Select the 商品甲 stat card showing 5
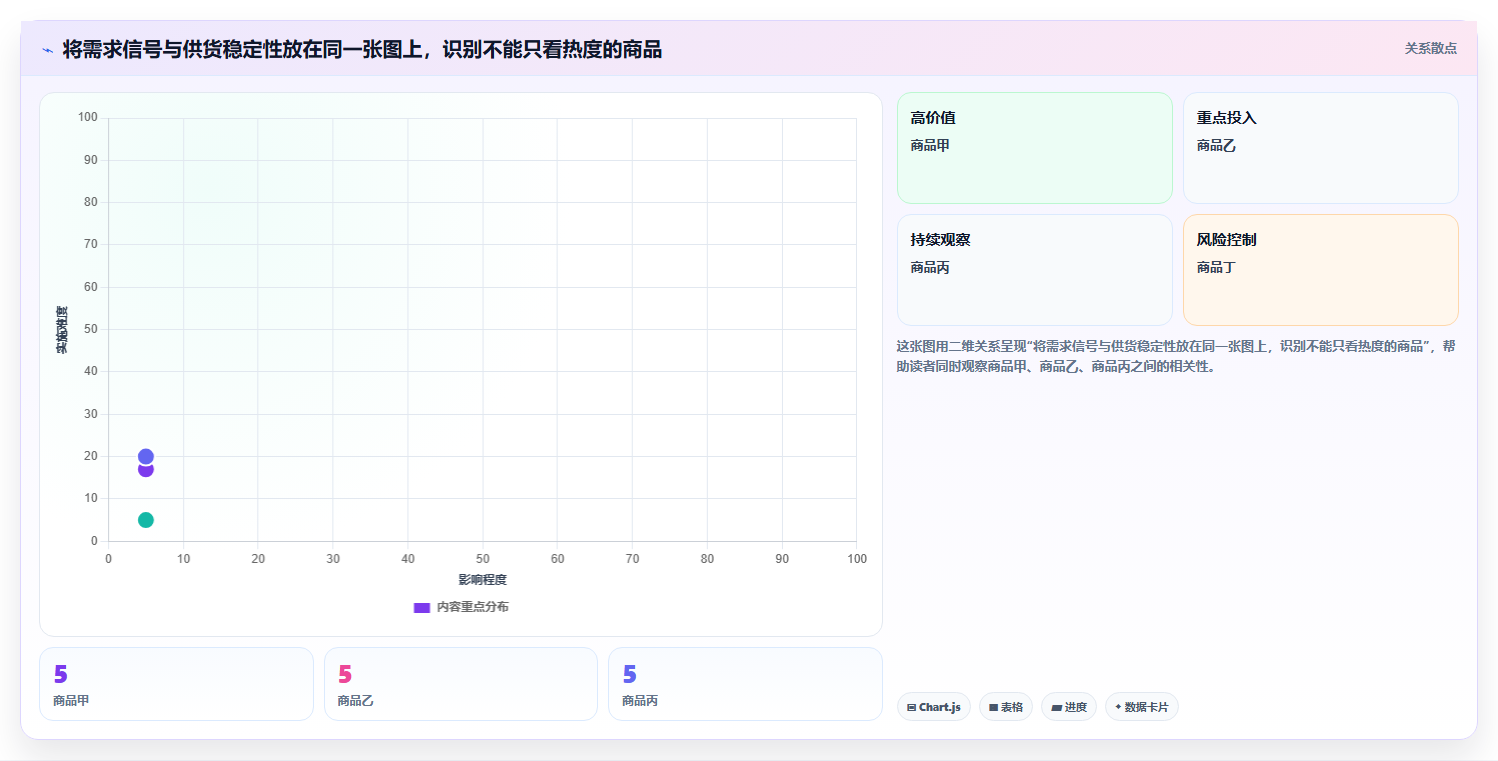 click(x=176, y=684)
